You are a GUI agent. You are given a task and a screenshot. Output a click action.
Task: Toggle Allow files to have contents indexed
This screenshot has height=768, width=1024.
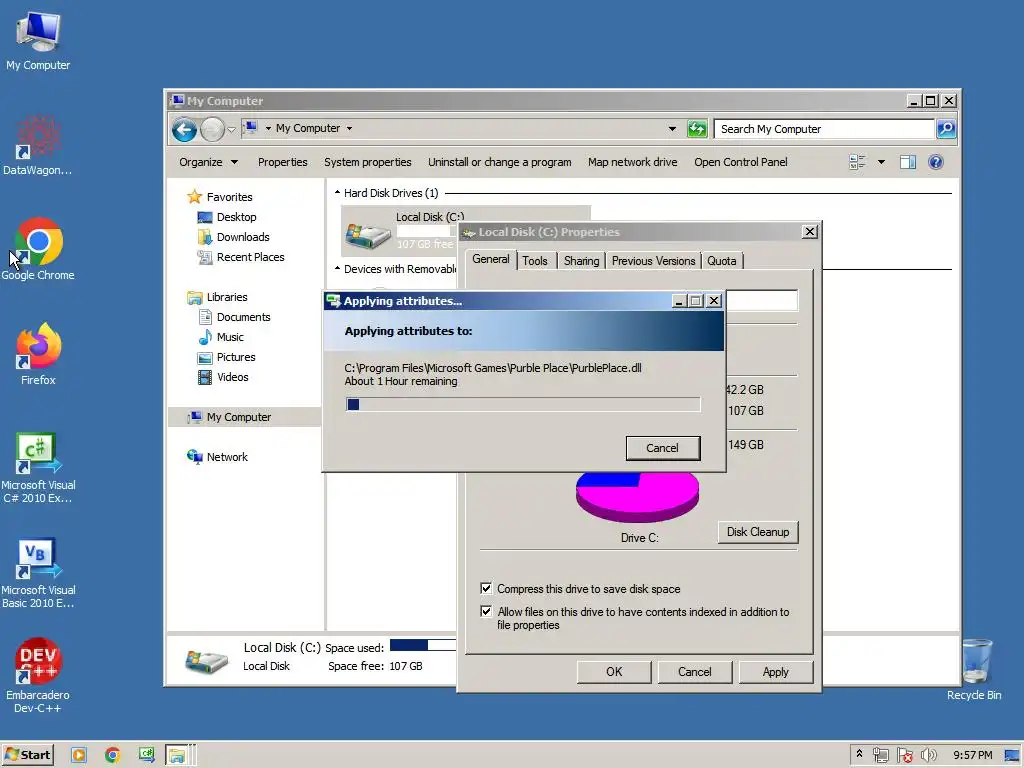coord(486,611)
